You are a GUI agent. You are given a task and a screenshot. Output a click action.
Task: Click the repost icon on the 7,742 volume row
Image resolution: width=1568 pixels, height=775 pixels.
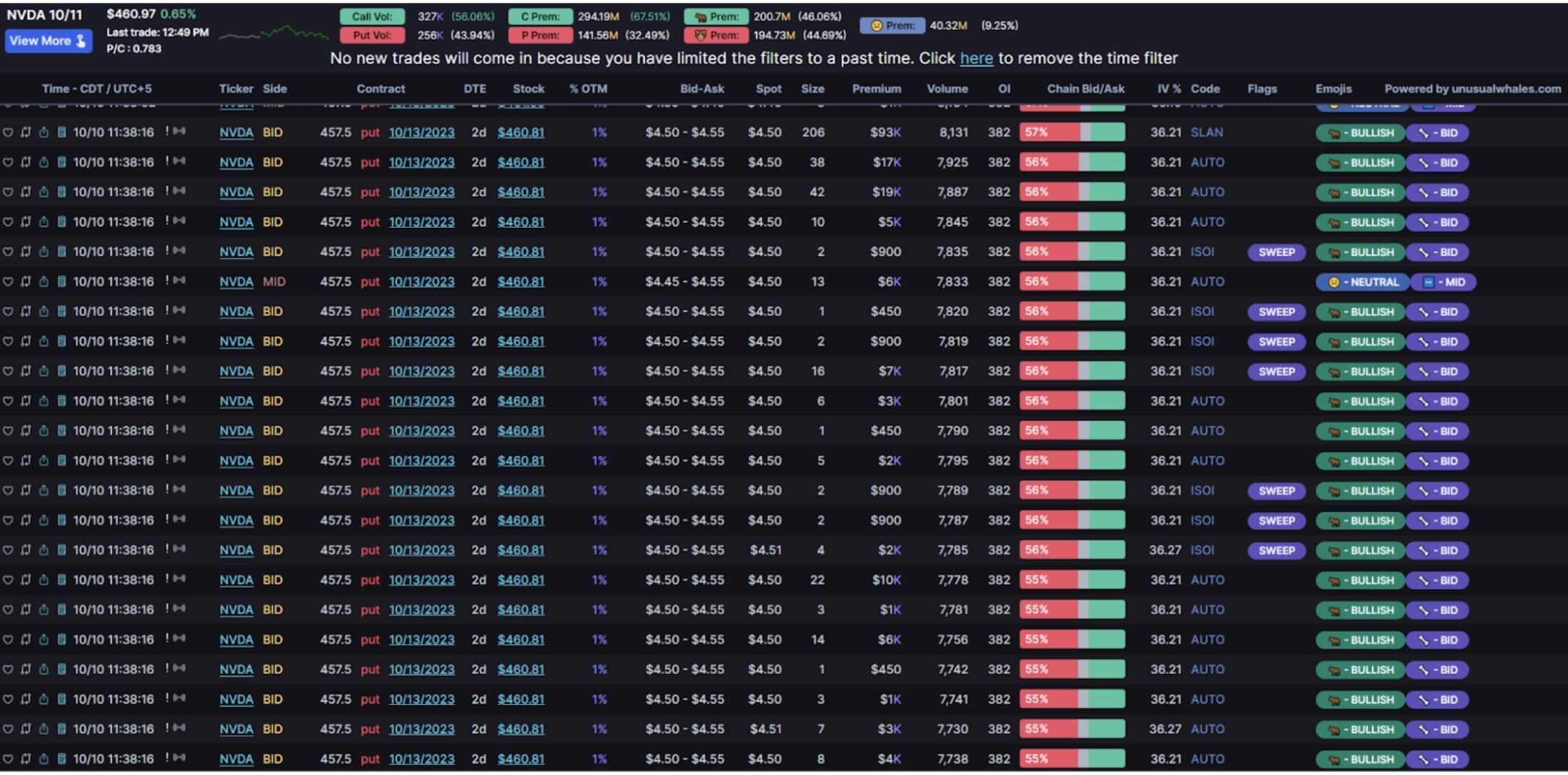[26, 670]
